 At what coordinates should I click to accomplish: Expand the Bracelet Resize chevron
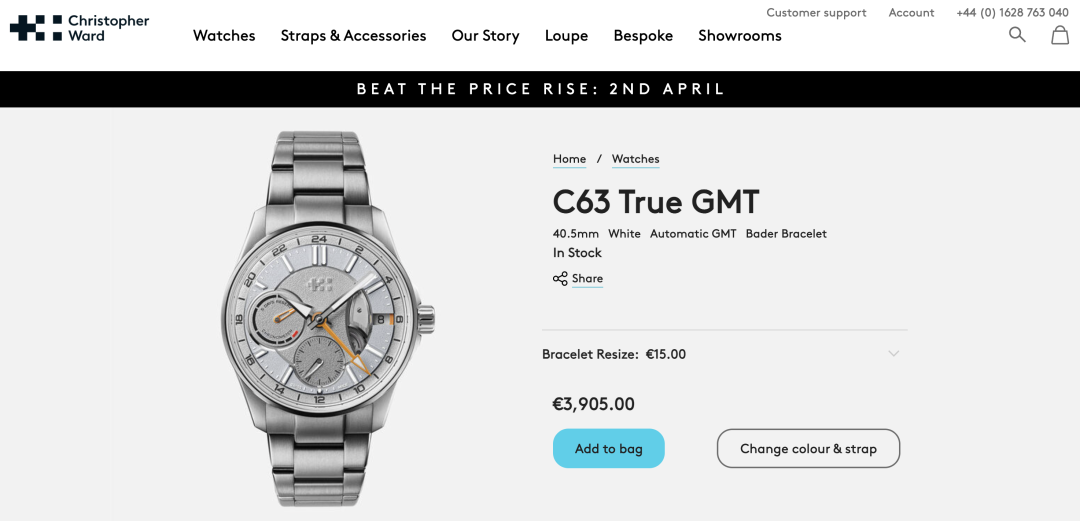point(893,354)
